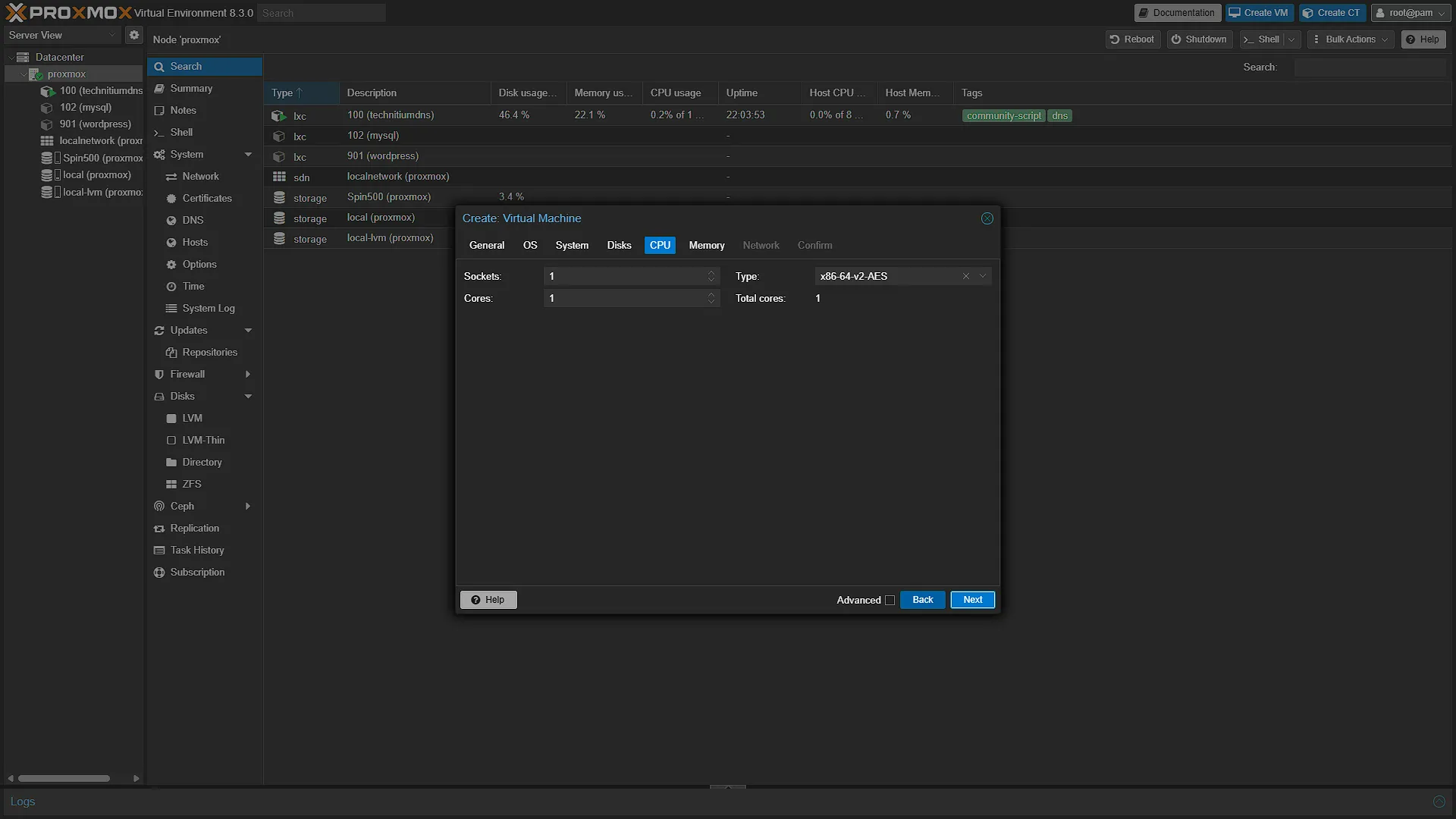Open the Time settings entry
1456x819 pixels.
coord(205,287)
